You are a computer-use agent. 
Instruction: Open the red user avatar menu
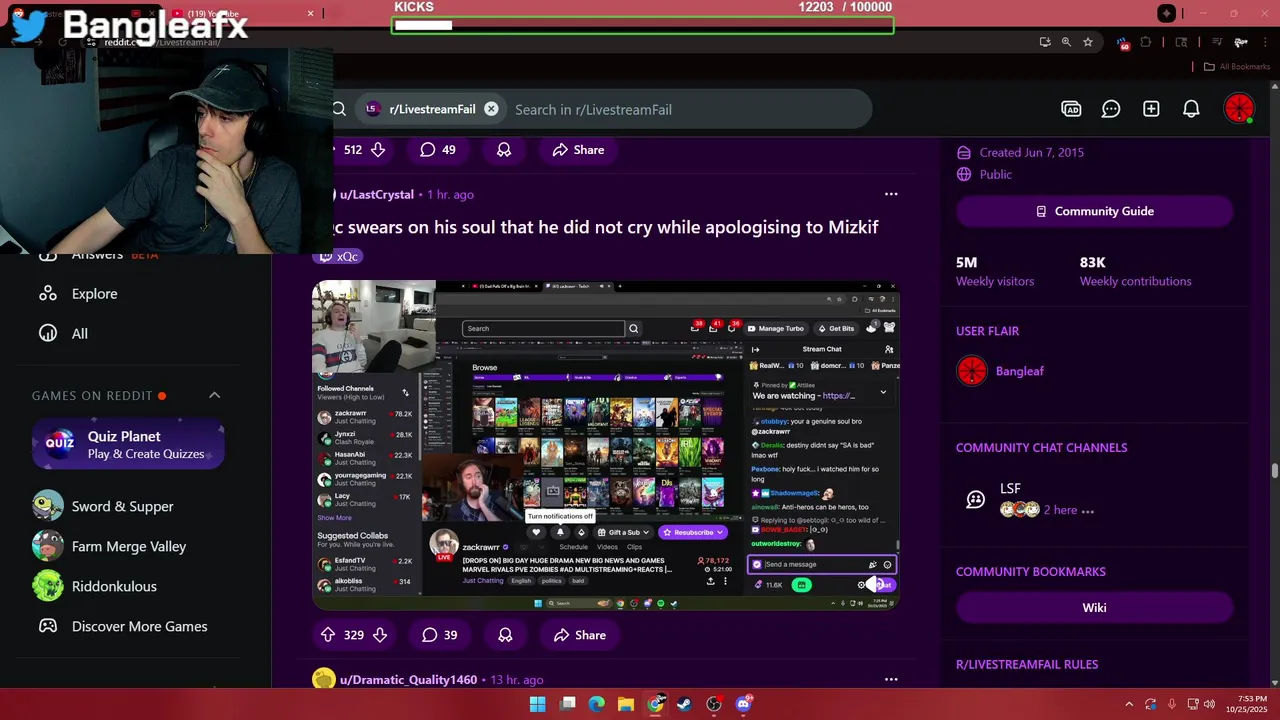[x=1239, y=109]
